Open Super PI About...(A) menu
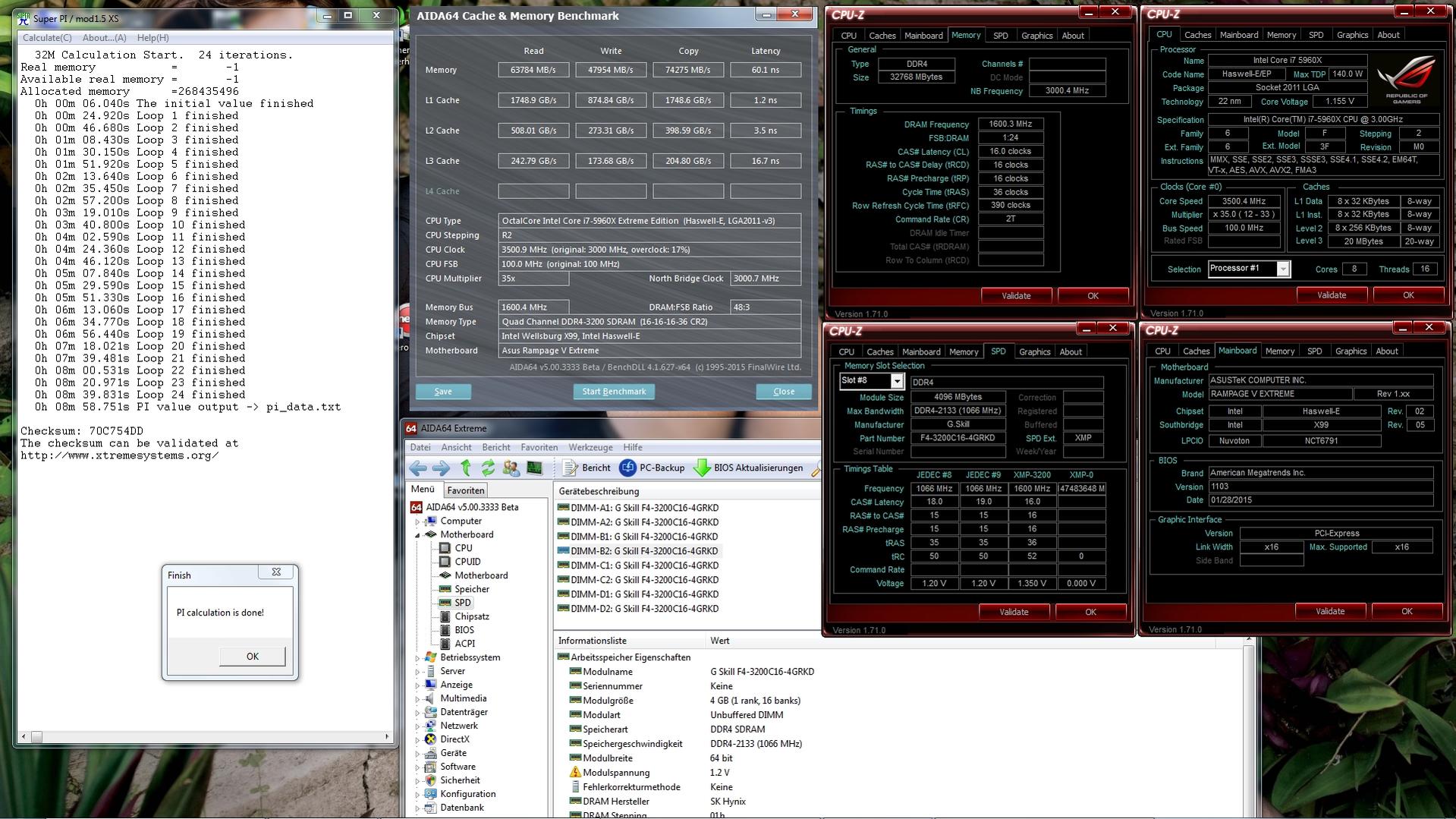 [104, 38]
